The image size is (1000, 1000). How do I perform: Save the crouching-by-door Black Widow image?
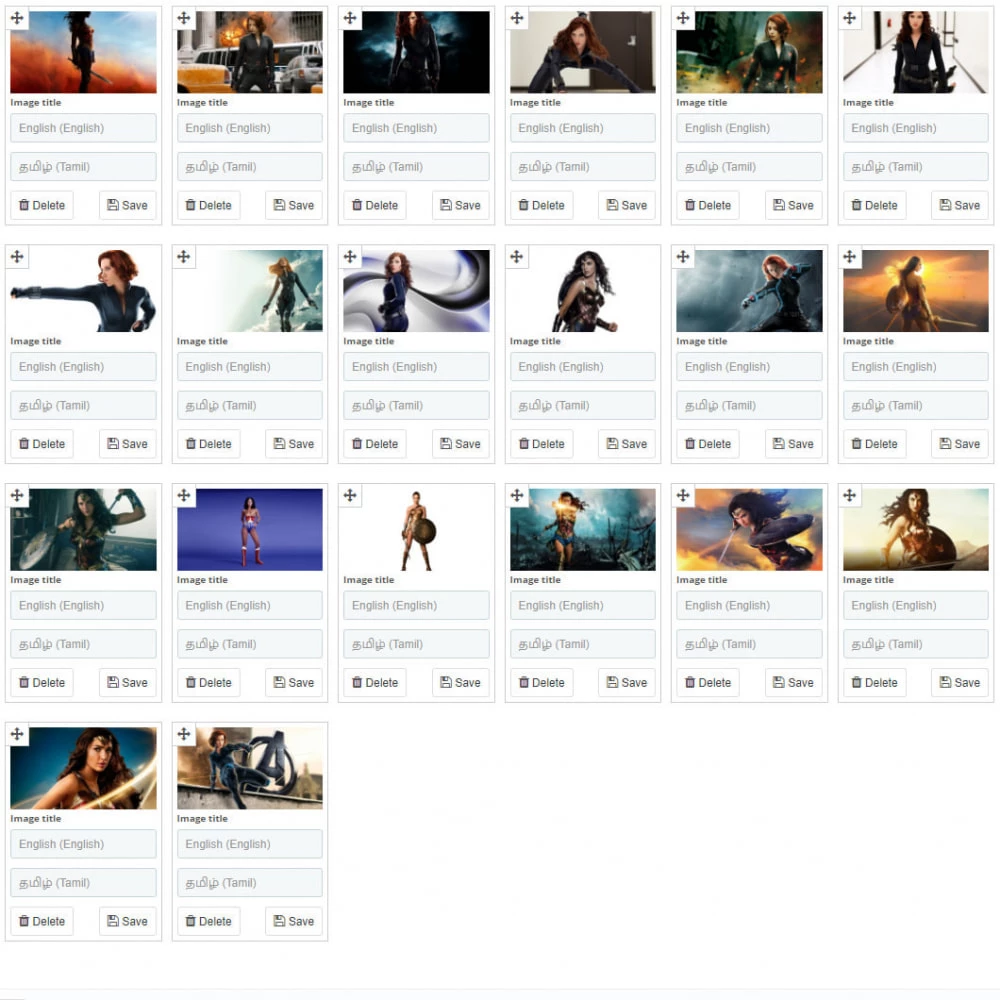click(x=627, y=205)
